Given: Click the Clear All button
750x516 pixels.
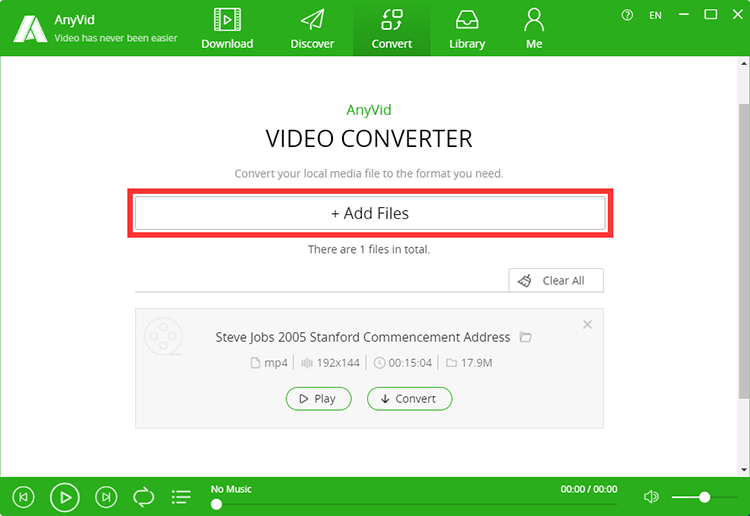Looking at the screenshot, I should click(x=556, y=280).
